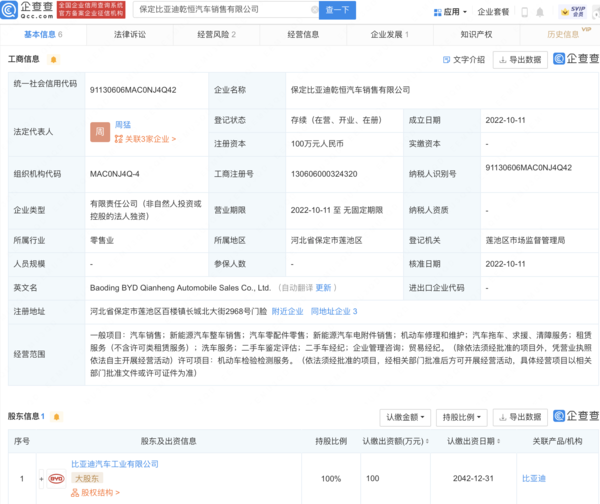Click the 大股东 tag
This screenshot has height=504, width=600.
[x=87, y=478]
